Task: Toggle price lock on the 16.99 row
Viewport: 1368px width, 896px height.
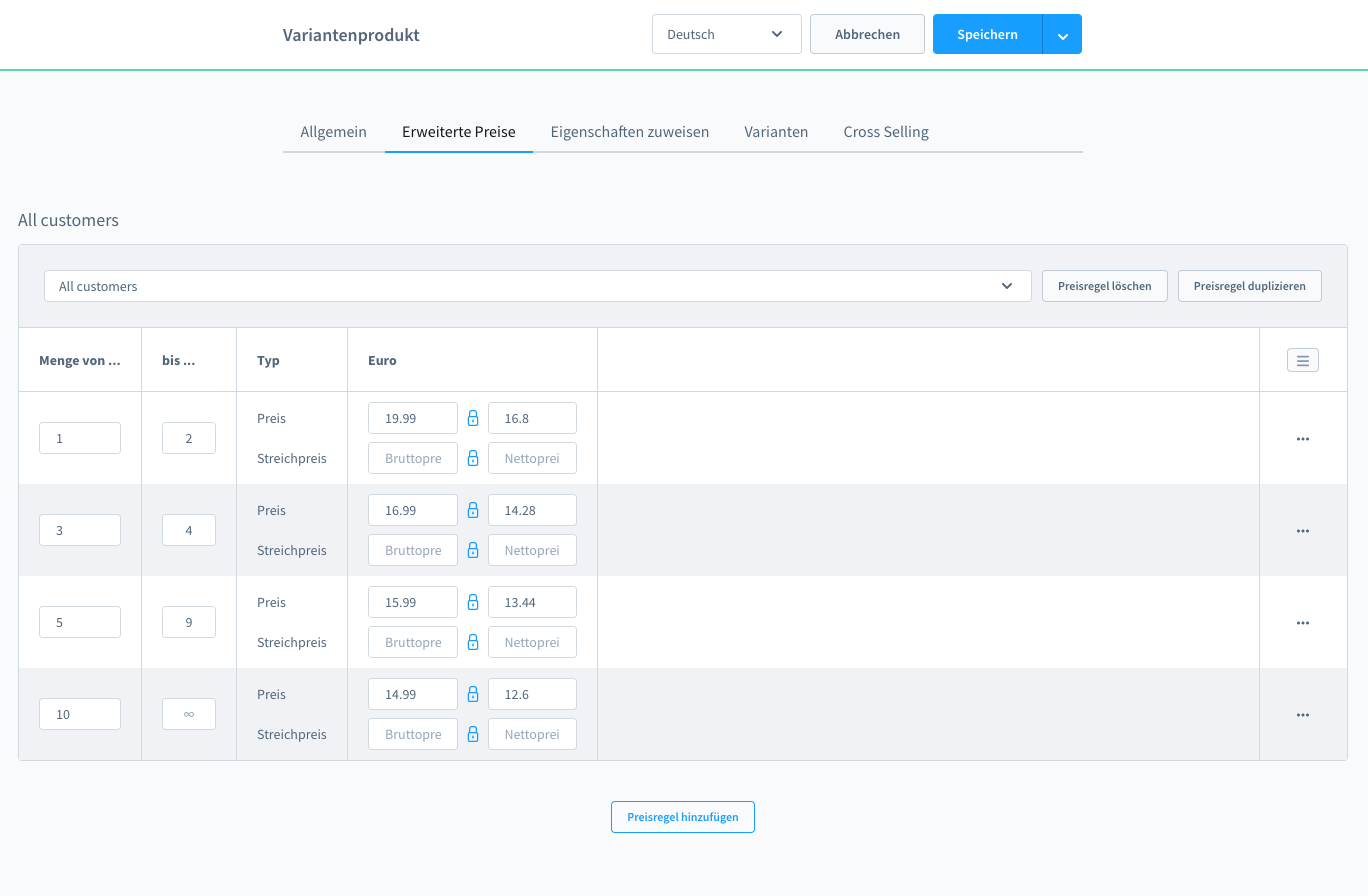Action: click(x=473, y=510)
